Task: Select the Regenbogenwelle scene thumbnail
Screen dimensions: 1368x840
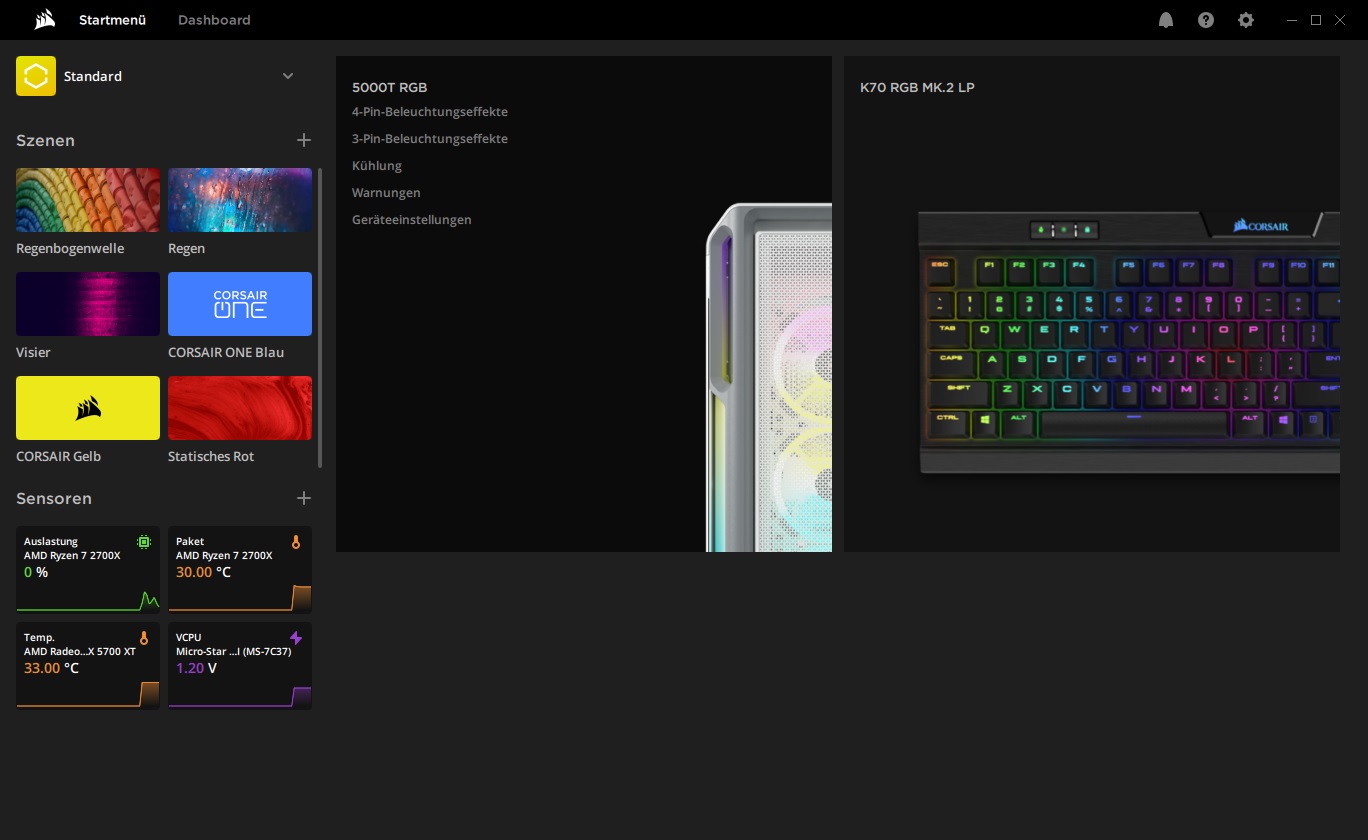Action: click(x=88, y=200)
